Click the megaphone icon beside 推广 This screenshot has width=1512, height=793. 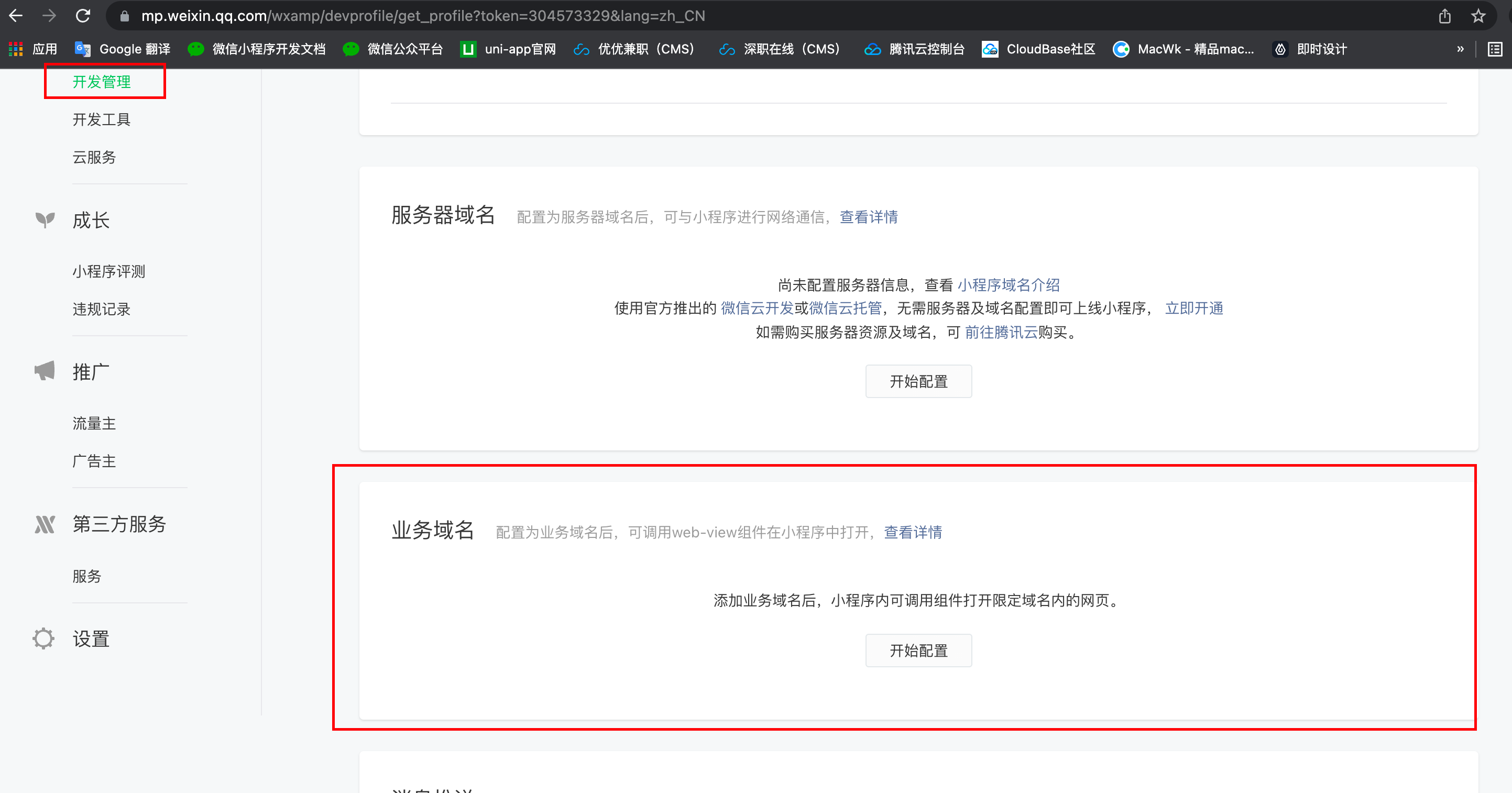coord(45,371)
